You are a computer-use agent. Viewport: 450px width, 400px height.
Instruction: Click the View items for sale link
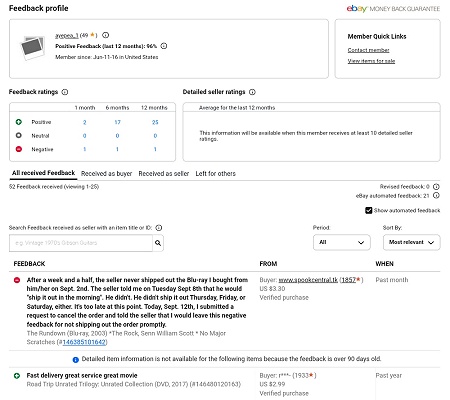(x=371, y=61)
